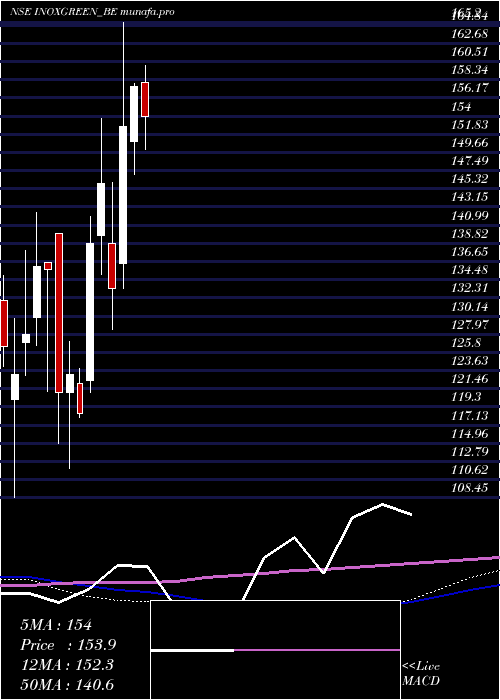Click the MACD box horizontal signal line
Viewport: 500px width, 700px height.
tap(275, 650)
